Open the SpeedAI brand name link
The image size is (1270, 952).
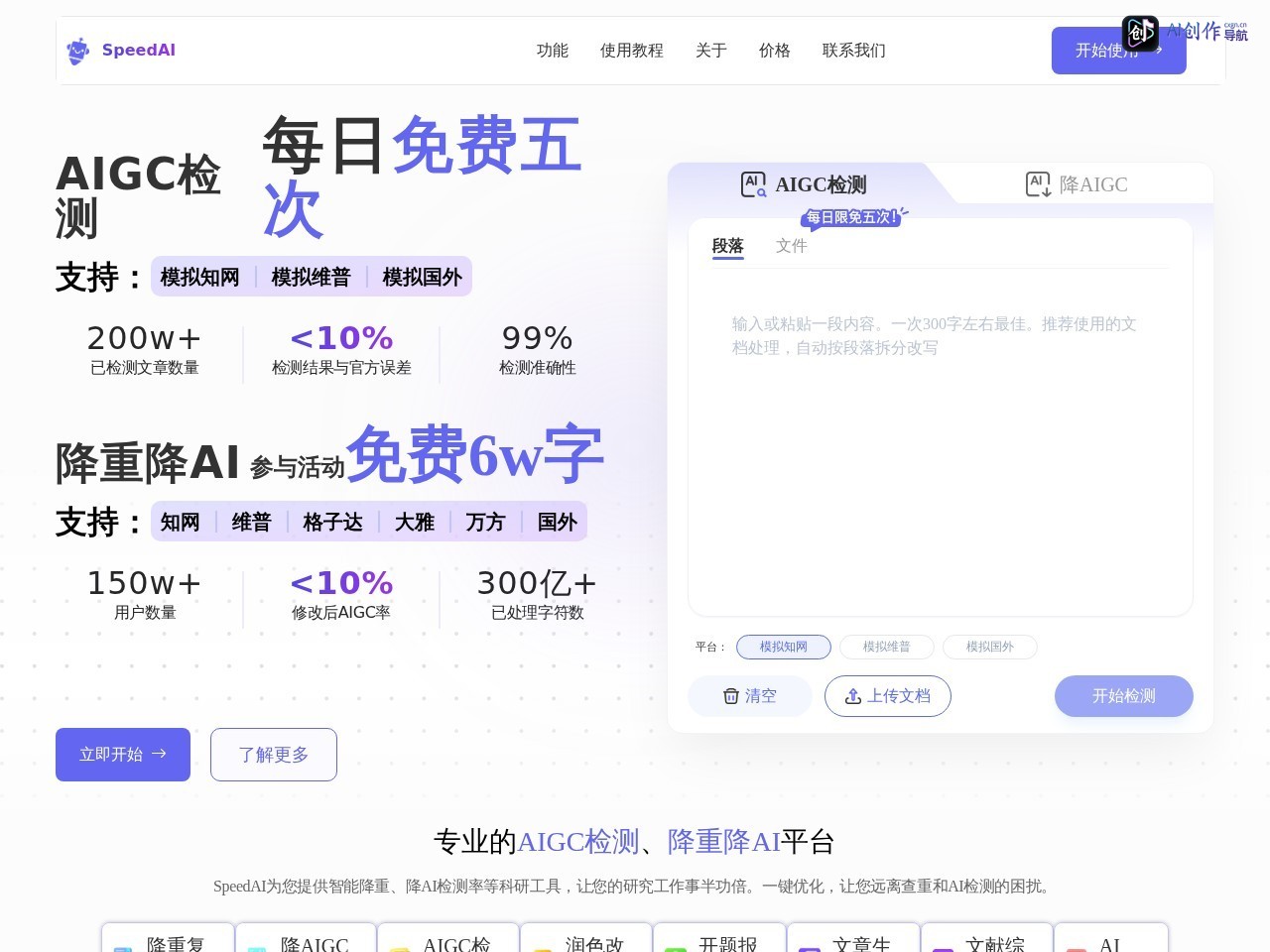click(x=139, y=51)
